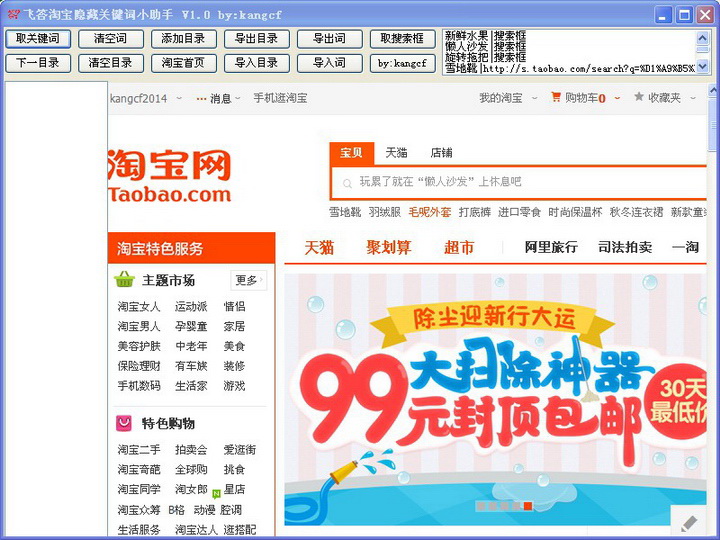Select the 宝贝 search tab
This screenshot has height=540, width=720.
tap(351, 152)
